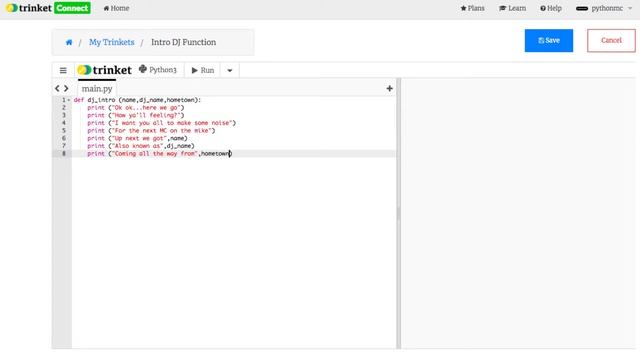Open the Learn page
The image size is (640, 360).
coord(513,8)
